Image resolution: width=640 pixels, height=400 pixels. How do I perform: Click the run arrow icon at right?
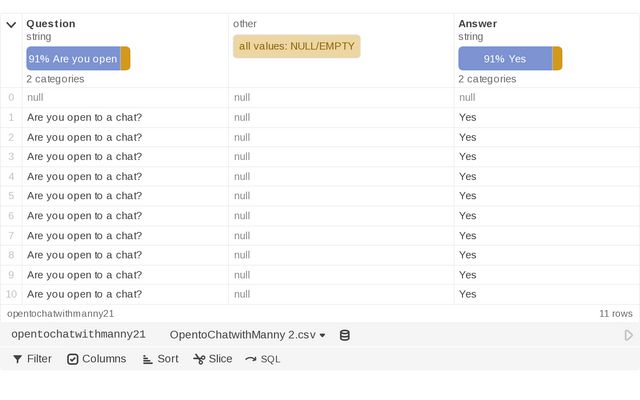628,335
